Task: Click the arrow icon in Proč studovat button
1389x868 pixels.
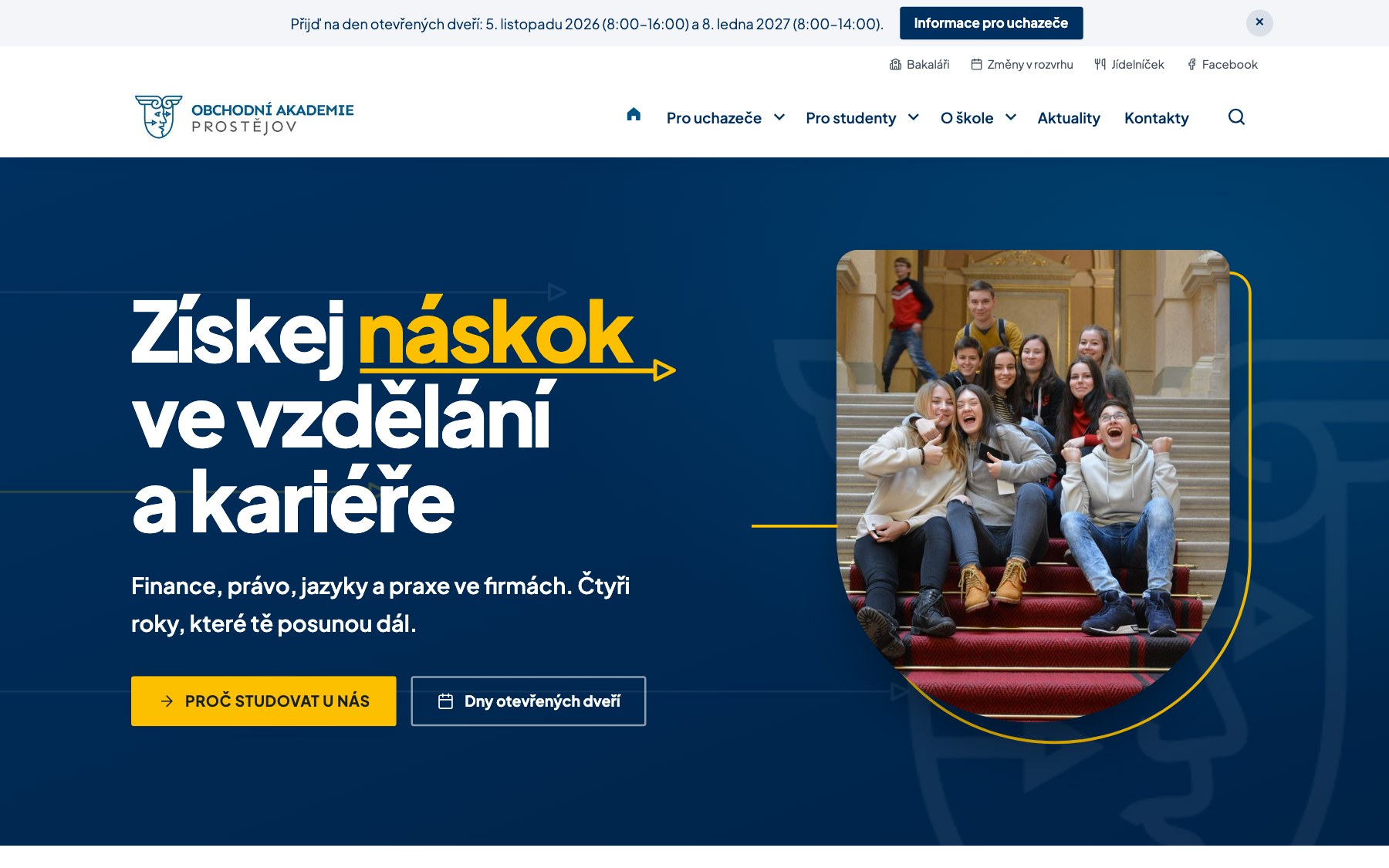Action: 167,701
